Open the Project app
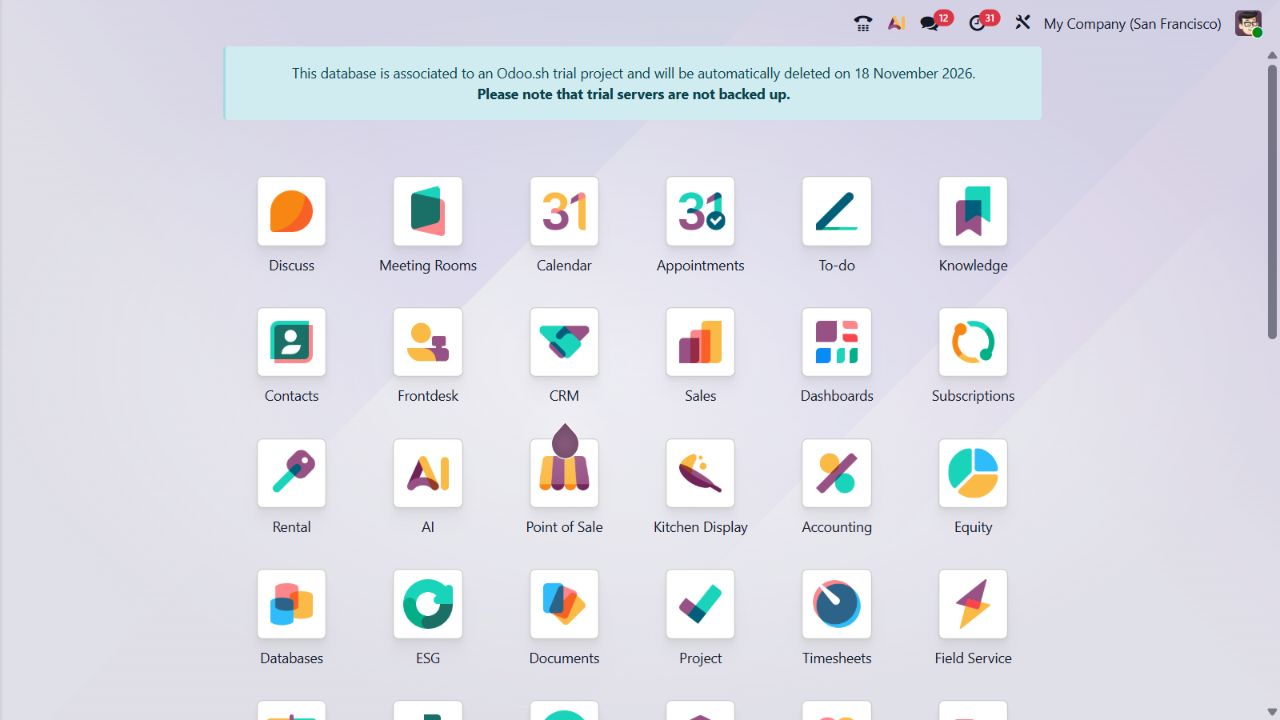This screenshot has width=1280, height=720. [700, 604]
